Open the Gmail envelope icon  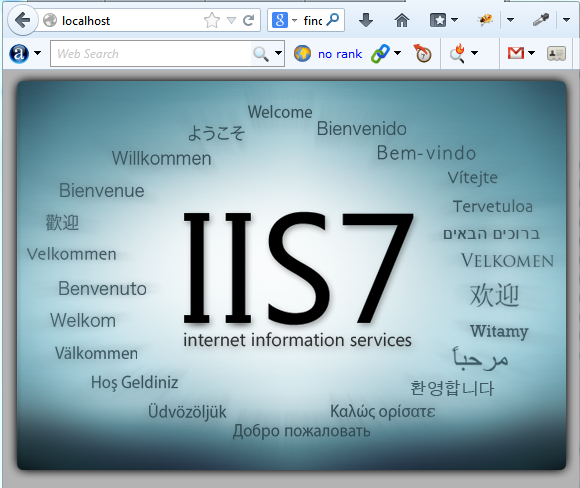tap(516, 53)
